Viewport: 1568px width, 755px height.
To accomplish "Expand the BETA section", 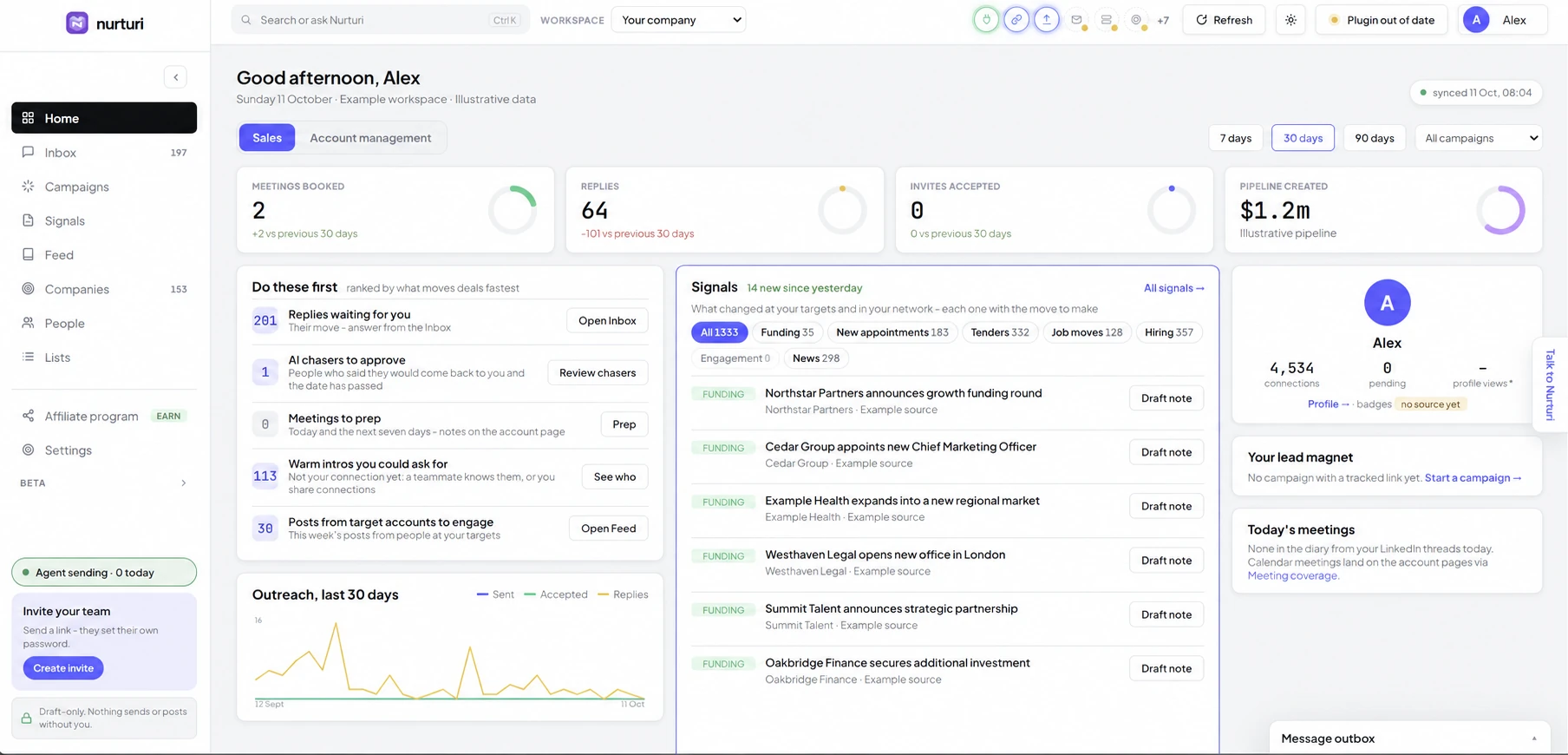I will (104, 483).
